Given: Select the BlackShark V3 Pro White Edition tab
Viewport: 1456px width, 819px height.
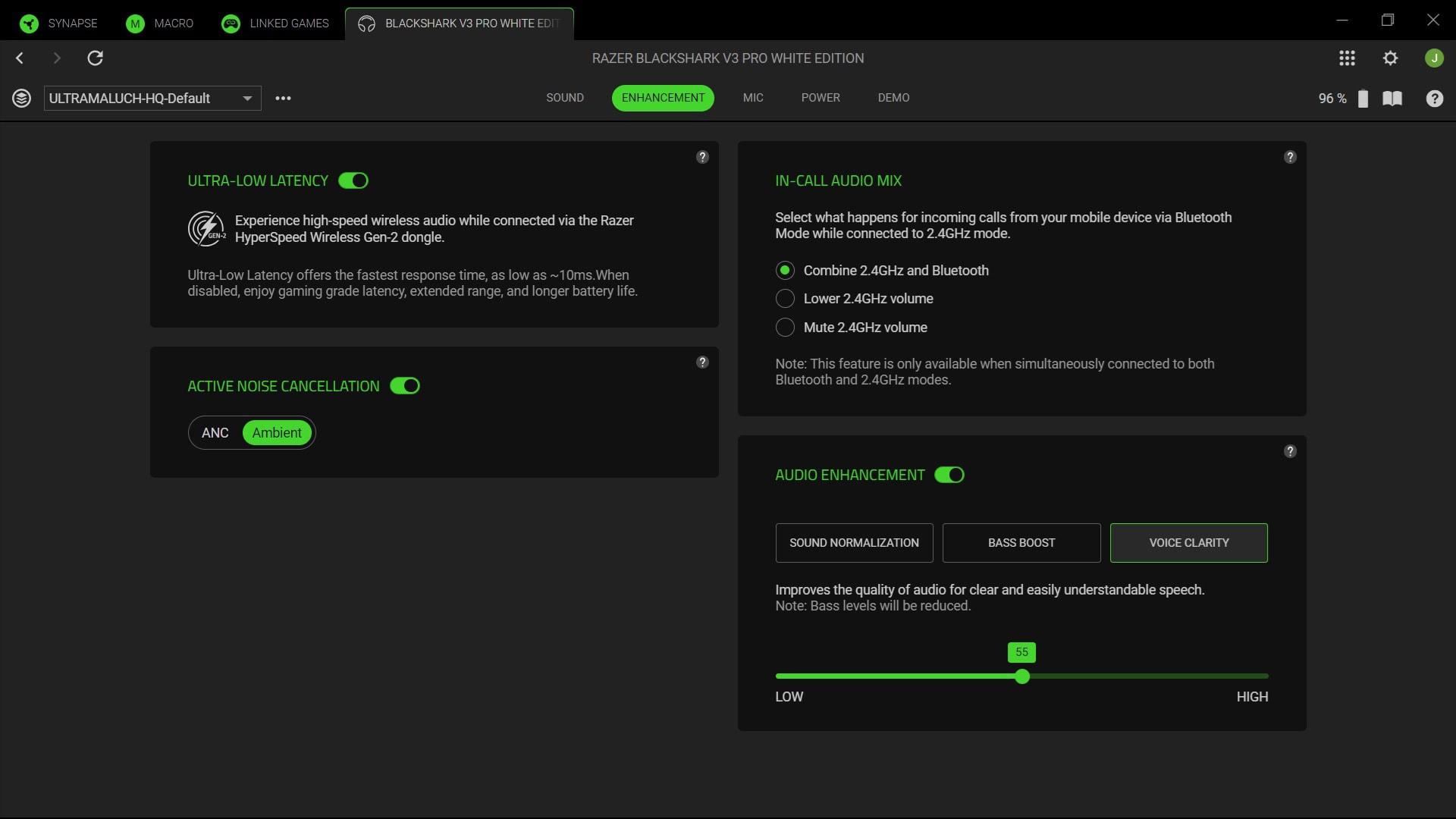Looking at the screenshot, I should [459, 24].
